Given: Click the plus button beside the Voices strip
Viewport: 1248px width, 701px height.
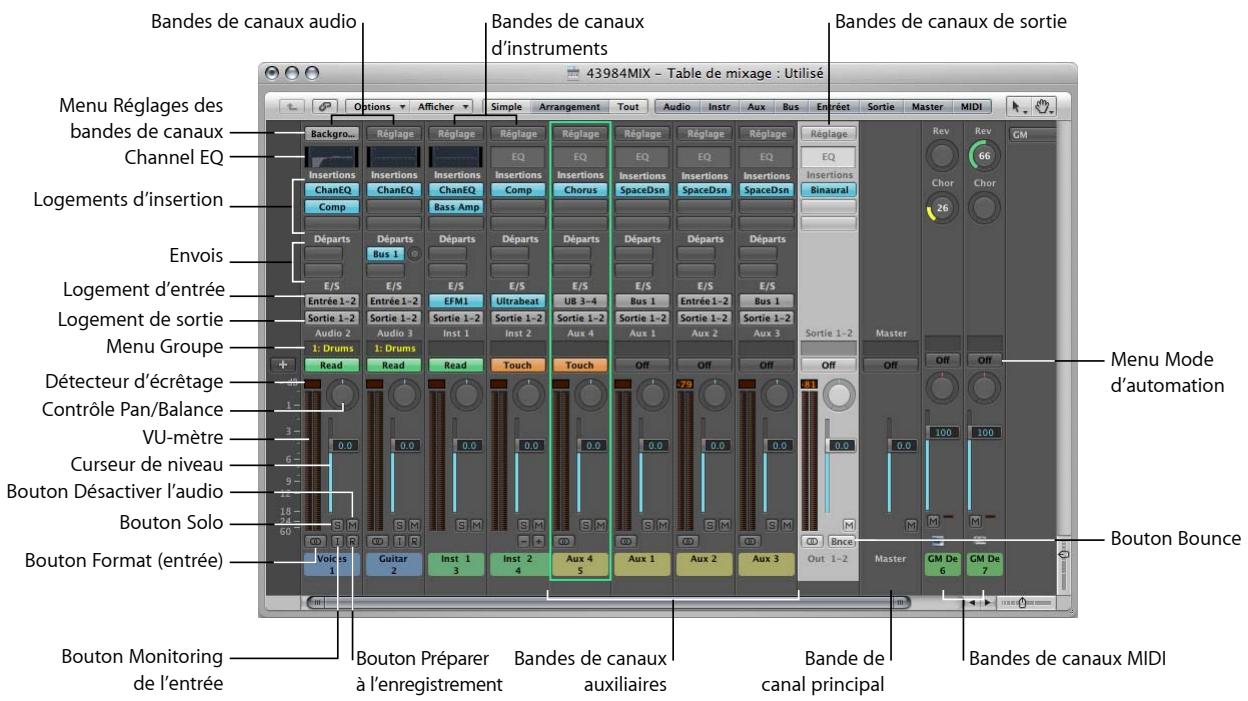Looking at the screenshot, I should [284, 365].
